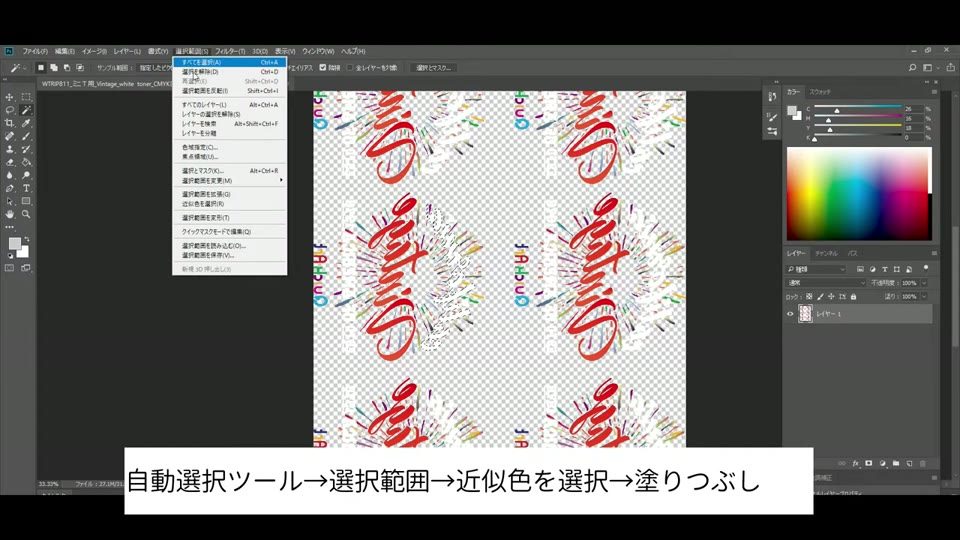
Task: Open the layer filter kind dropdown (種類)
Action: [816, 269]
